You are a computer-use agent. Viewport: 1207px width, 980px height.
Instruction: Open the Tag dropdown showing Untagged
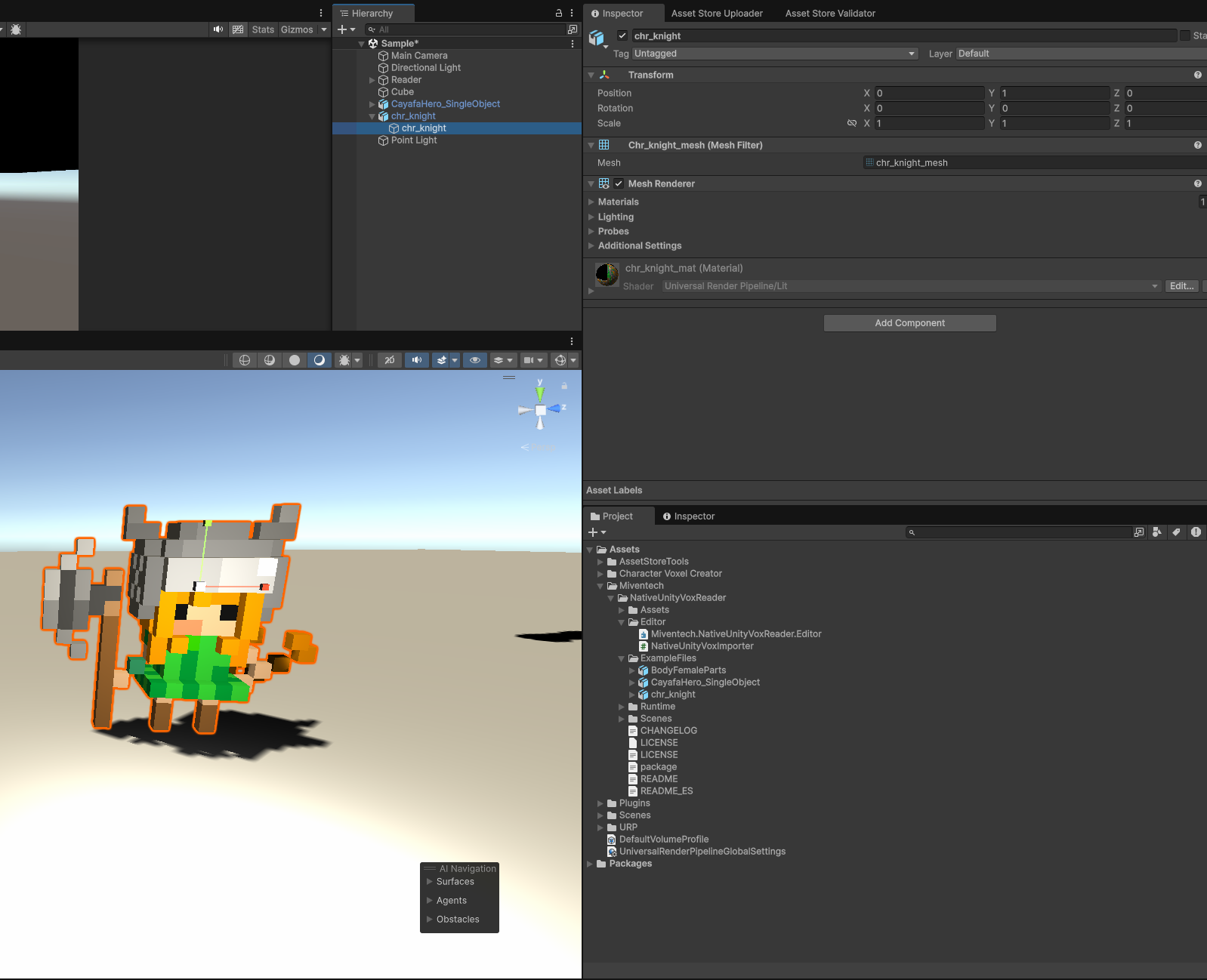(x=775, y=54)
